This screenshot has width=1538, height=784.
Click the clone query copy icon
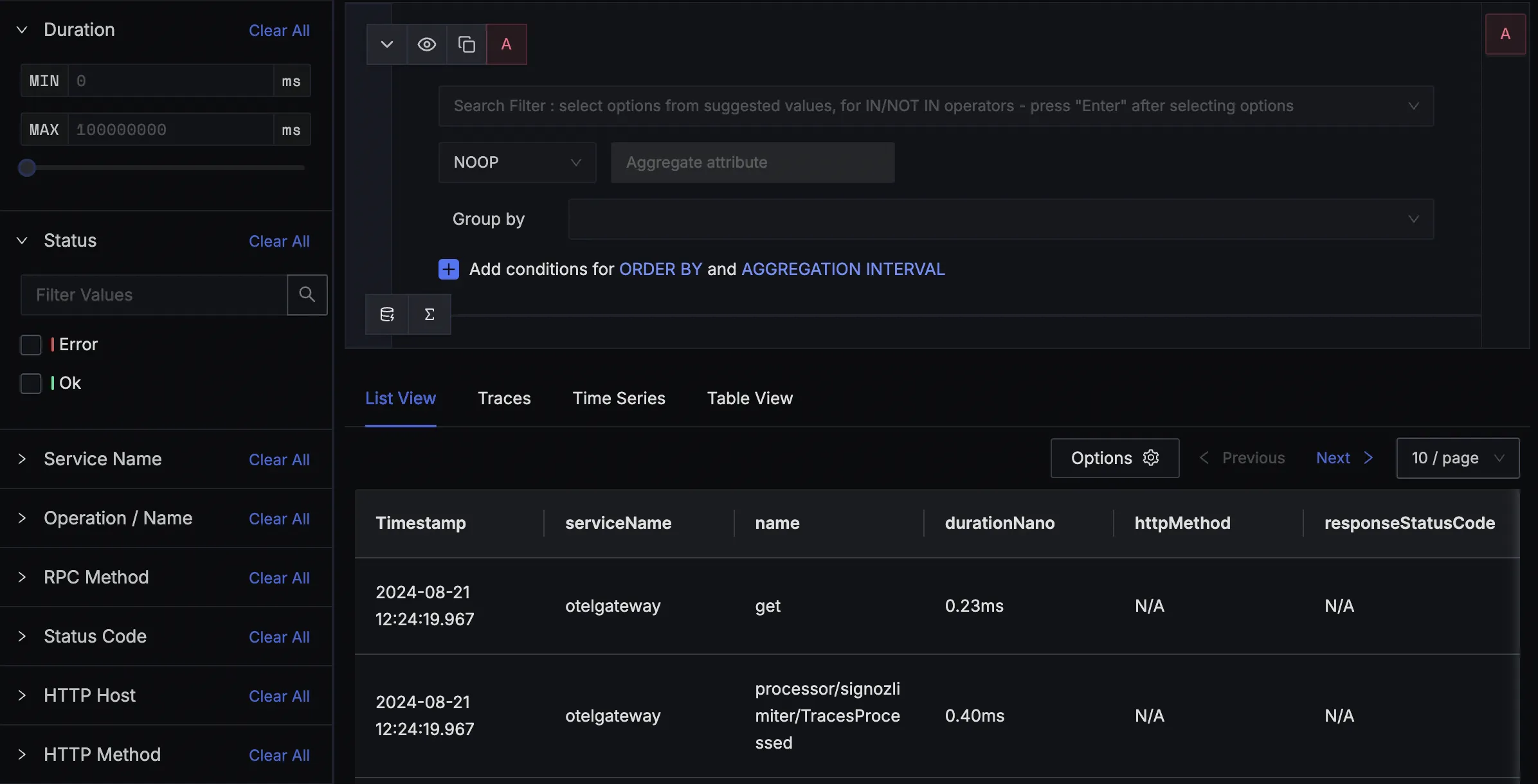click(466, 44)
